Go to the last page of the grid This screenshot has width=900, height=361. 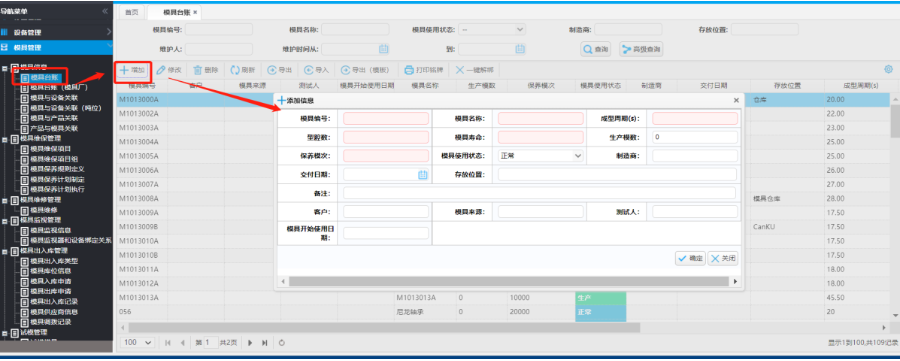[265, 343]
